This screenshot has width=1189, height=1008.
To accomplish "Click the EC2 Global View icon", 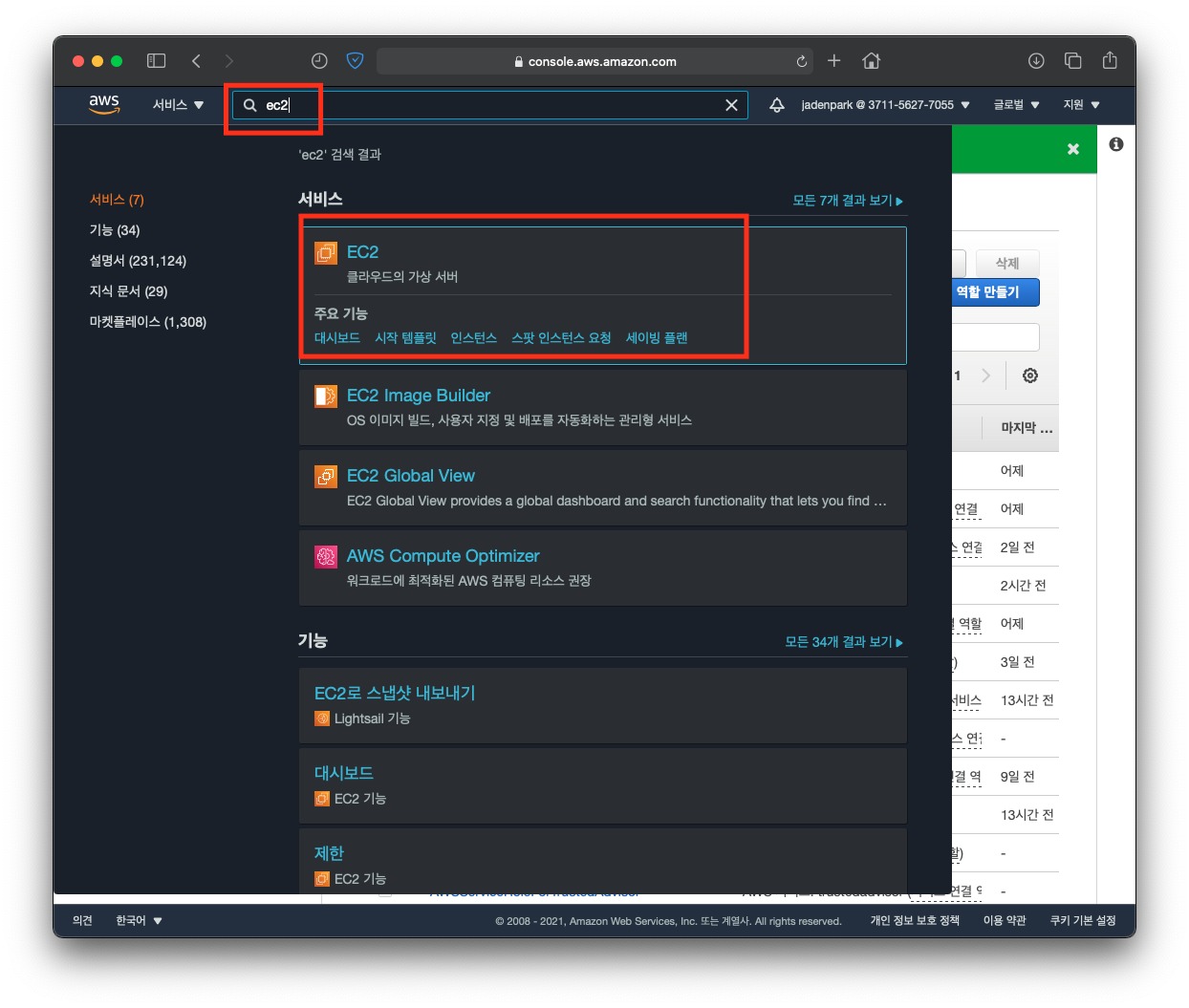I will point(326,476).
